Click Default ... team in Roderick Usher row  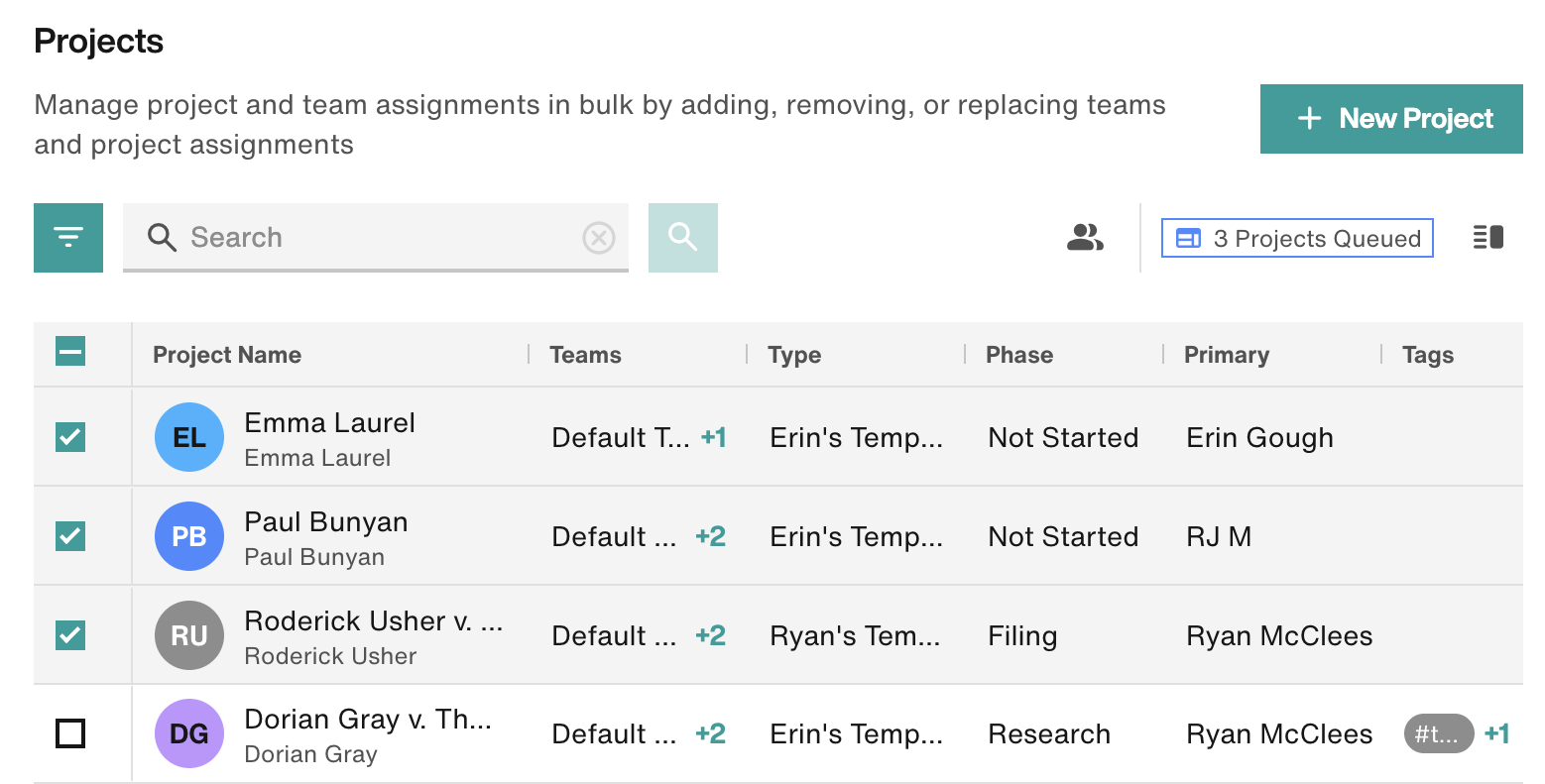[x=614, y=635]
